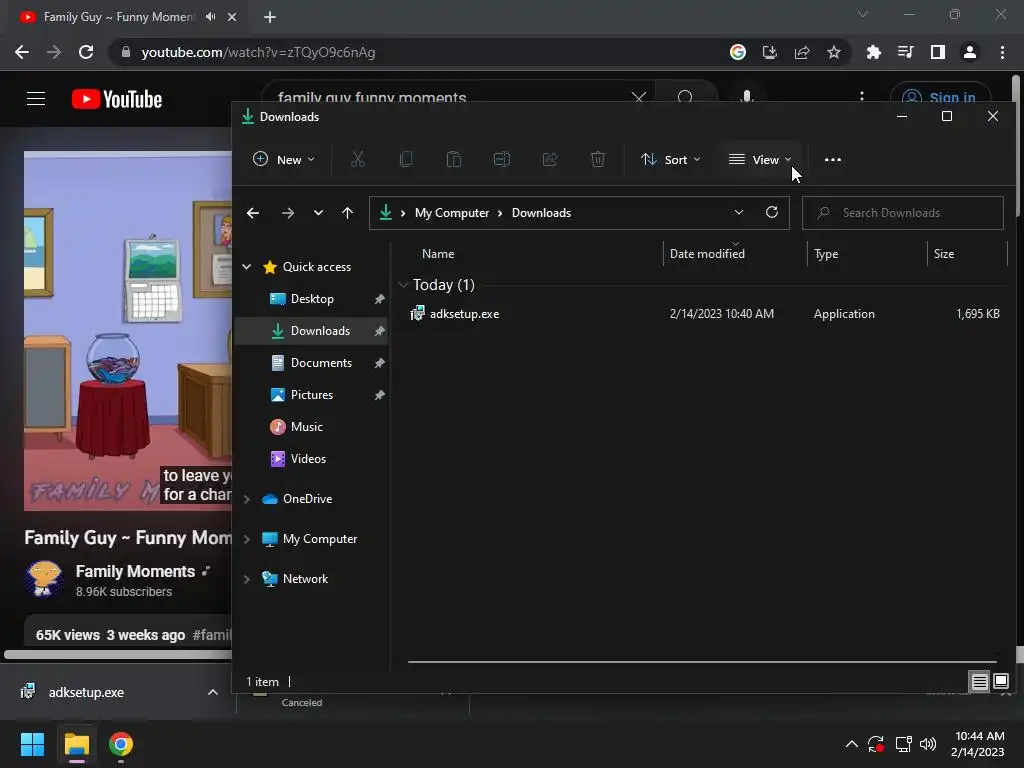Click the volume icon in system tray
This screenshot has height=768, width=1024.
927,744
